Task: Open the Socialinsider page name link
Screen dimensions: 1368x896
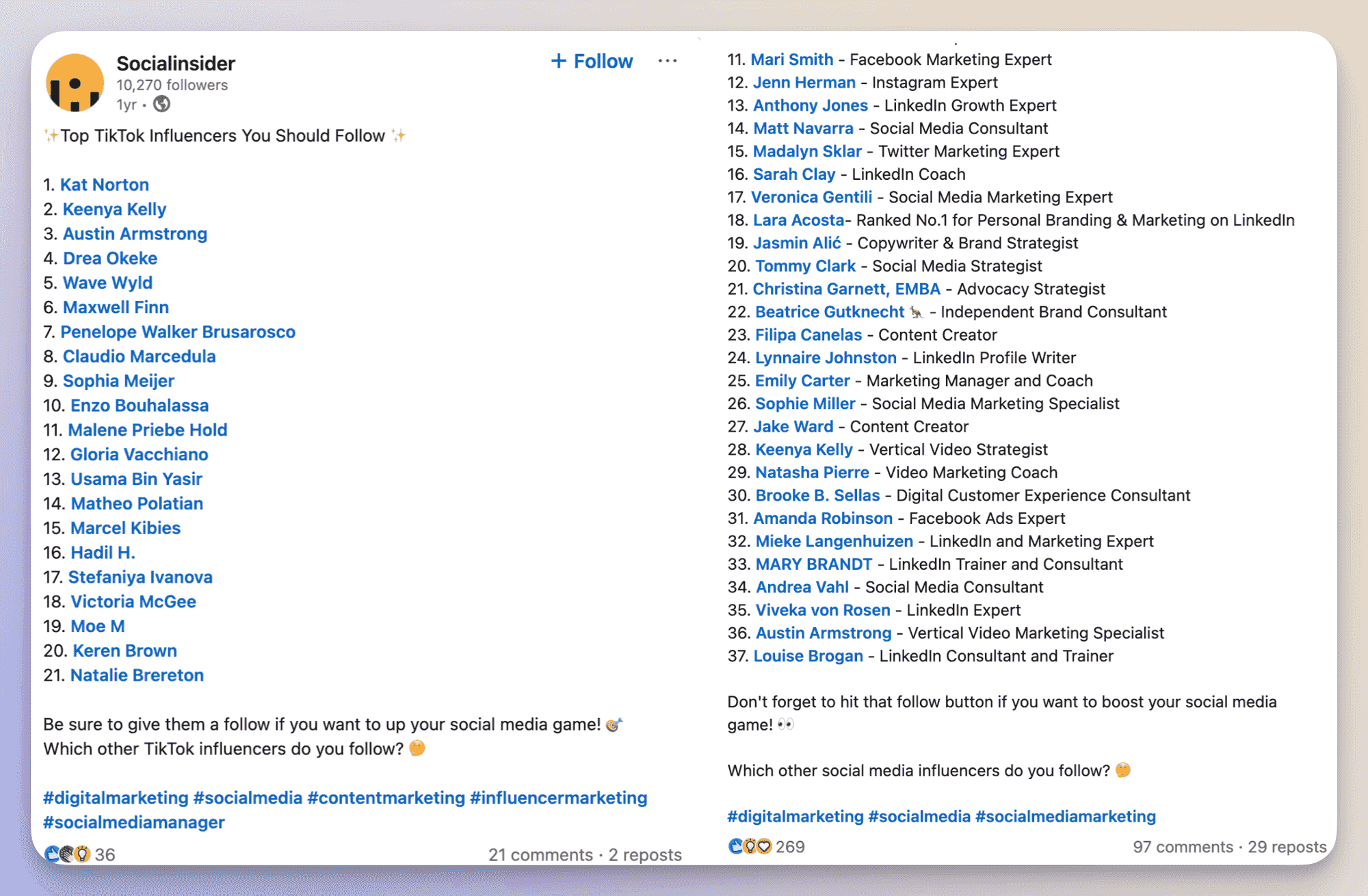Action: [176, 63]
